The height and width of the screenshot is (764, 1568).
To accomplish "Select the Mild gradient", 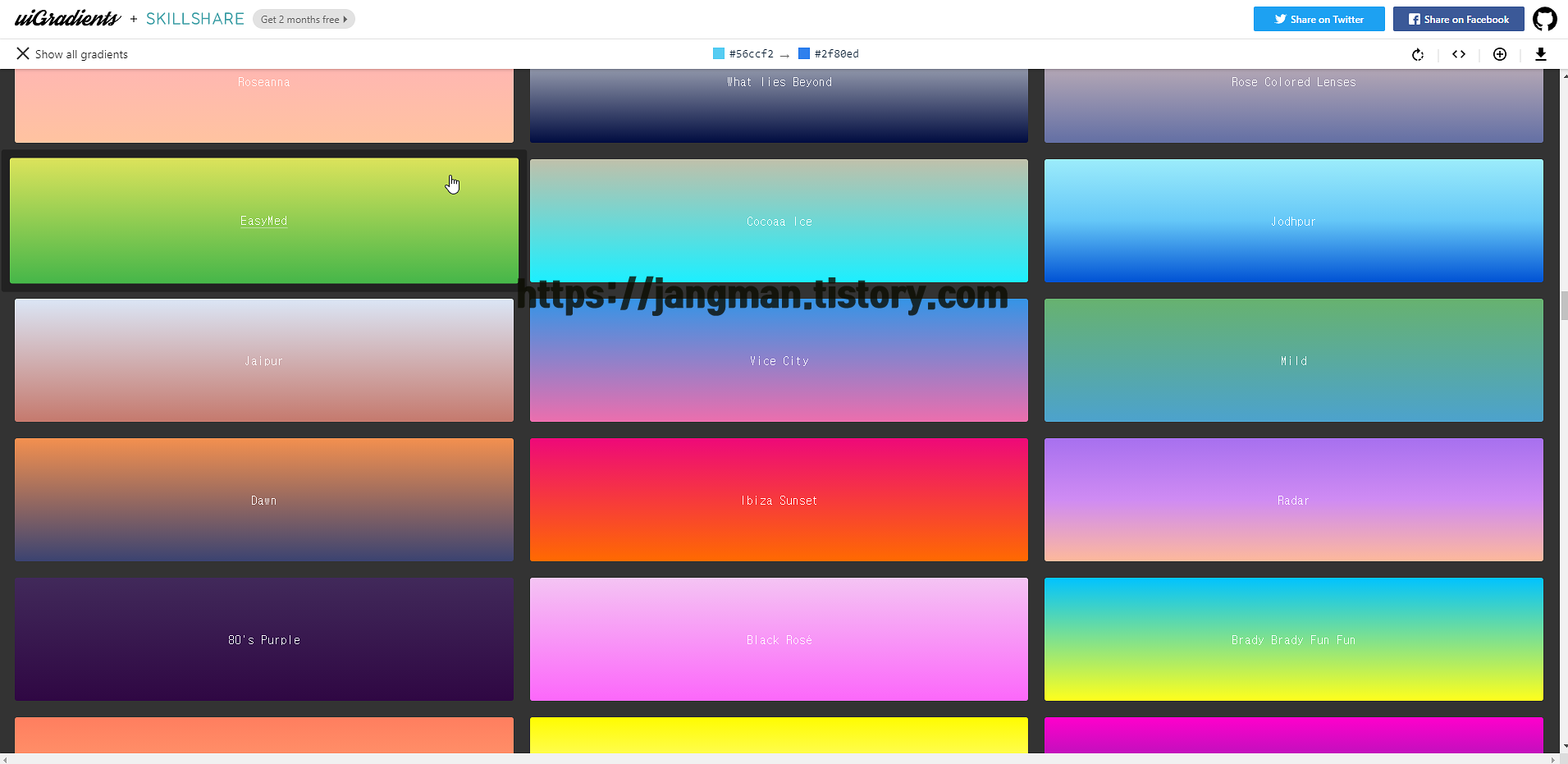I will [1294, 360].
